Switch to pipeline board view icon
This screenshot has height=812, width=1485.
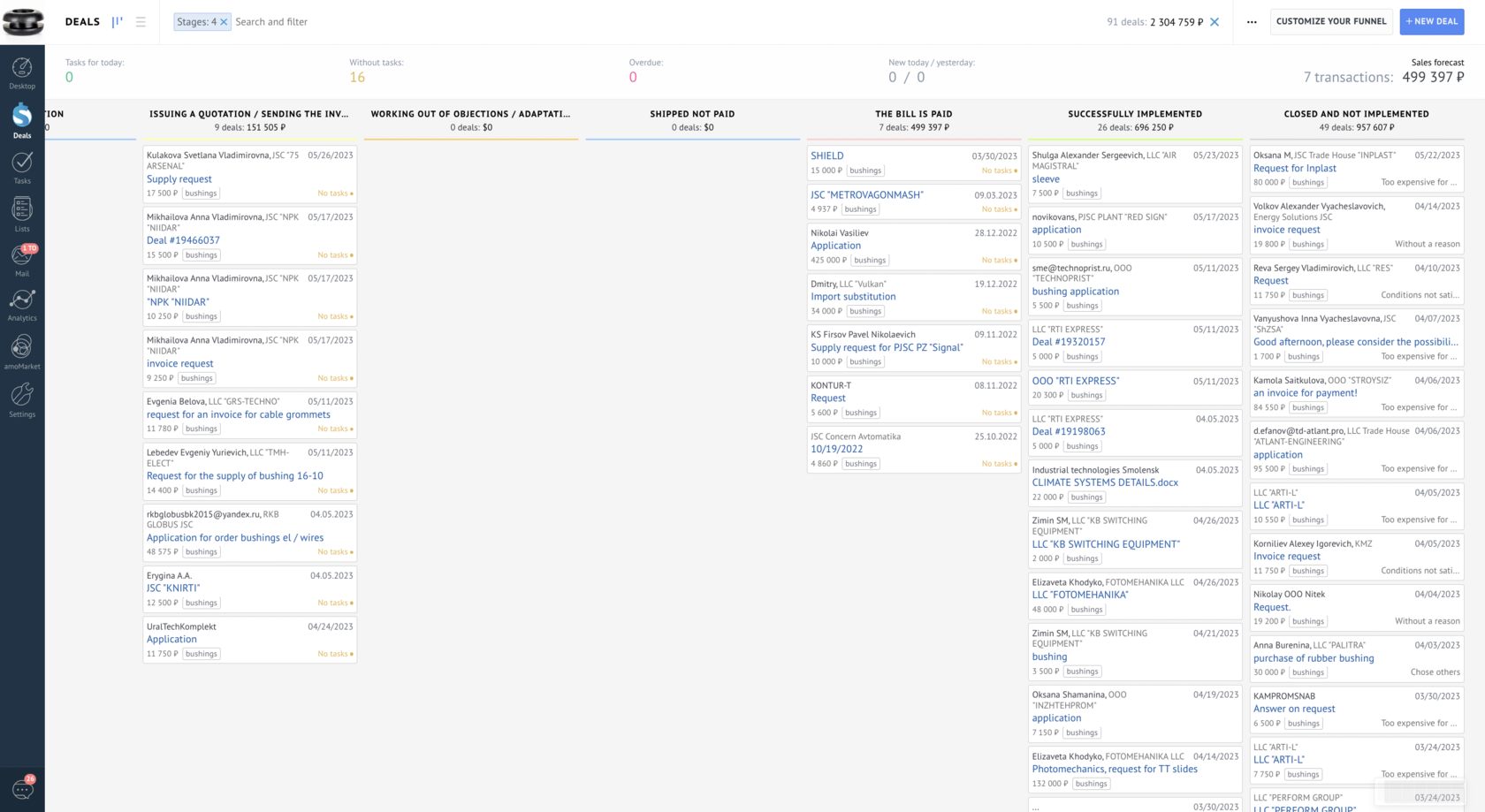tap(117, 22)
